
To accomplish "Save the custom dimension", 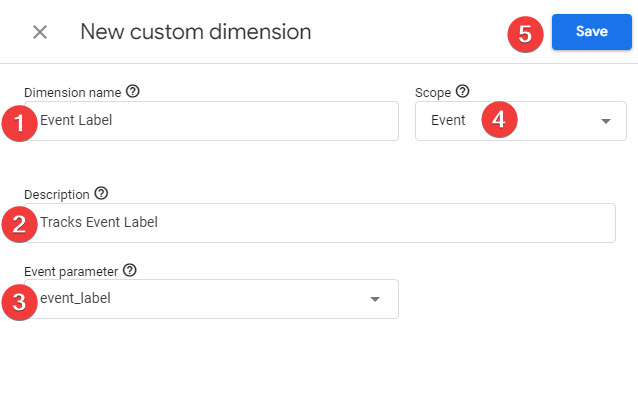I will click(591, 32).
